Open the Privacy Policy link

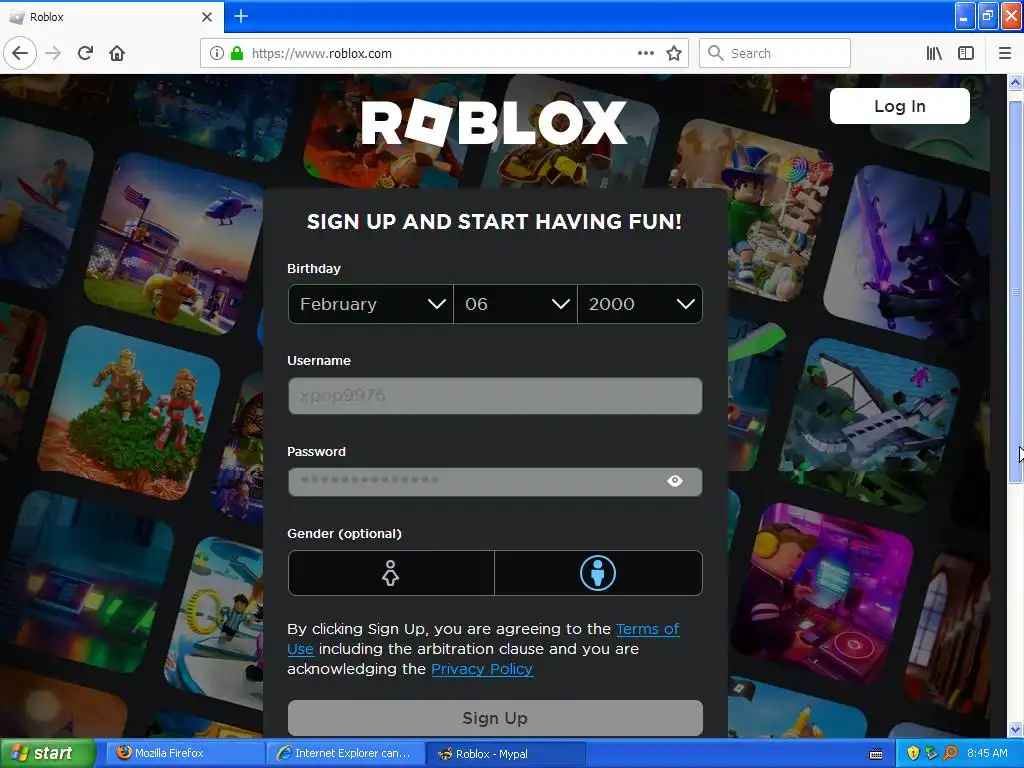coord(482,669)
